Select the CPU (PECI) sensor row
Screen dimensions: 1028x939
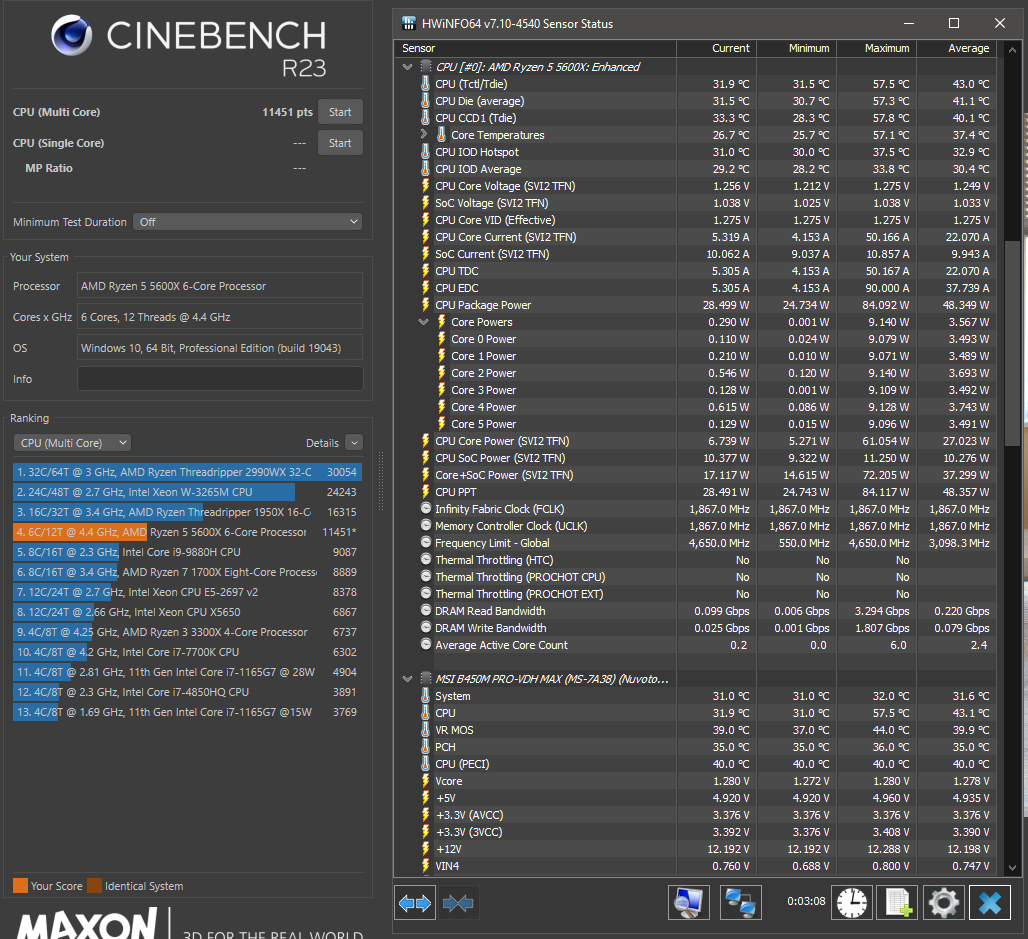tap(696, 764)
